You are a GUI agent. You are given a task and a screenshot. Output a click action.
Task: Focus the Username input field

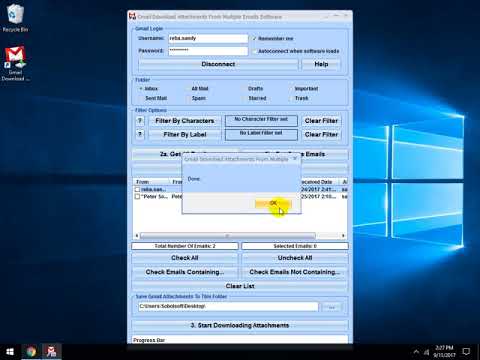[208, 39]
